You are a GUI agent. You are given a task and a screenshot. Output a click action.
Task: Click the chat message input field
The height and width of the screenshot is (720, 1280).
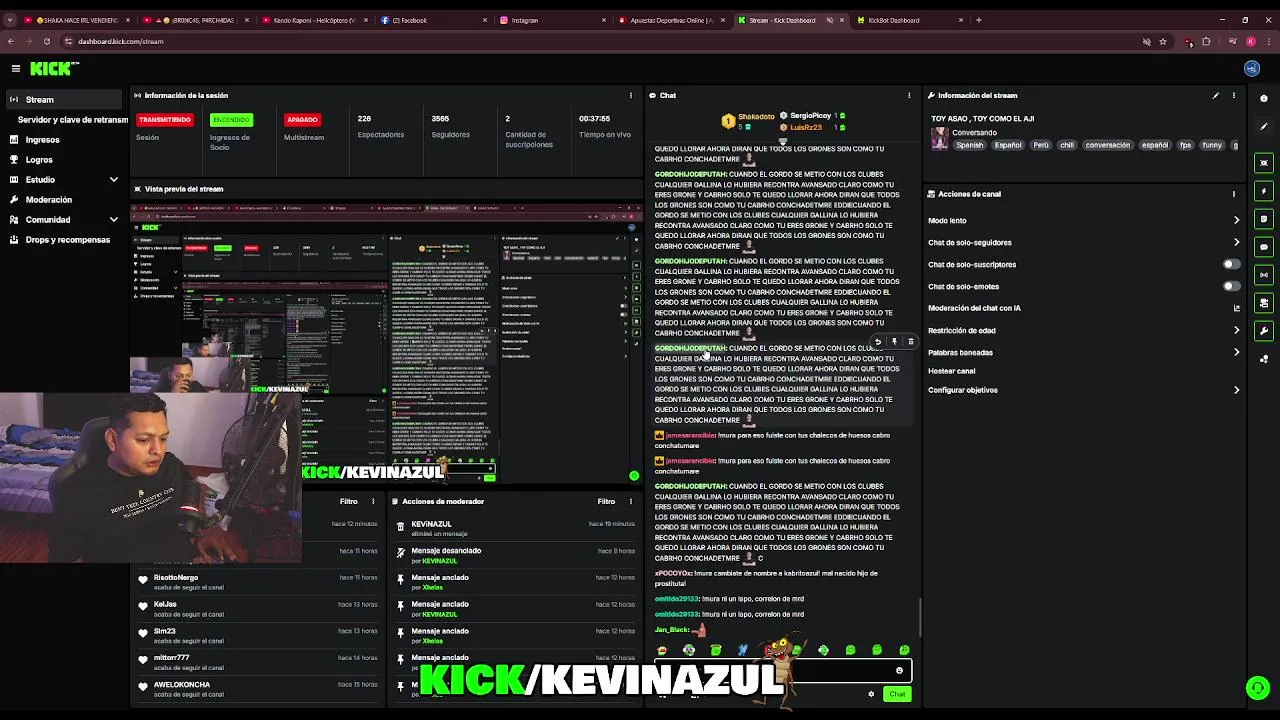pyautogui.click(x=782, y=671)
